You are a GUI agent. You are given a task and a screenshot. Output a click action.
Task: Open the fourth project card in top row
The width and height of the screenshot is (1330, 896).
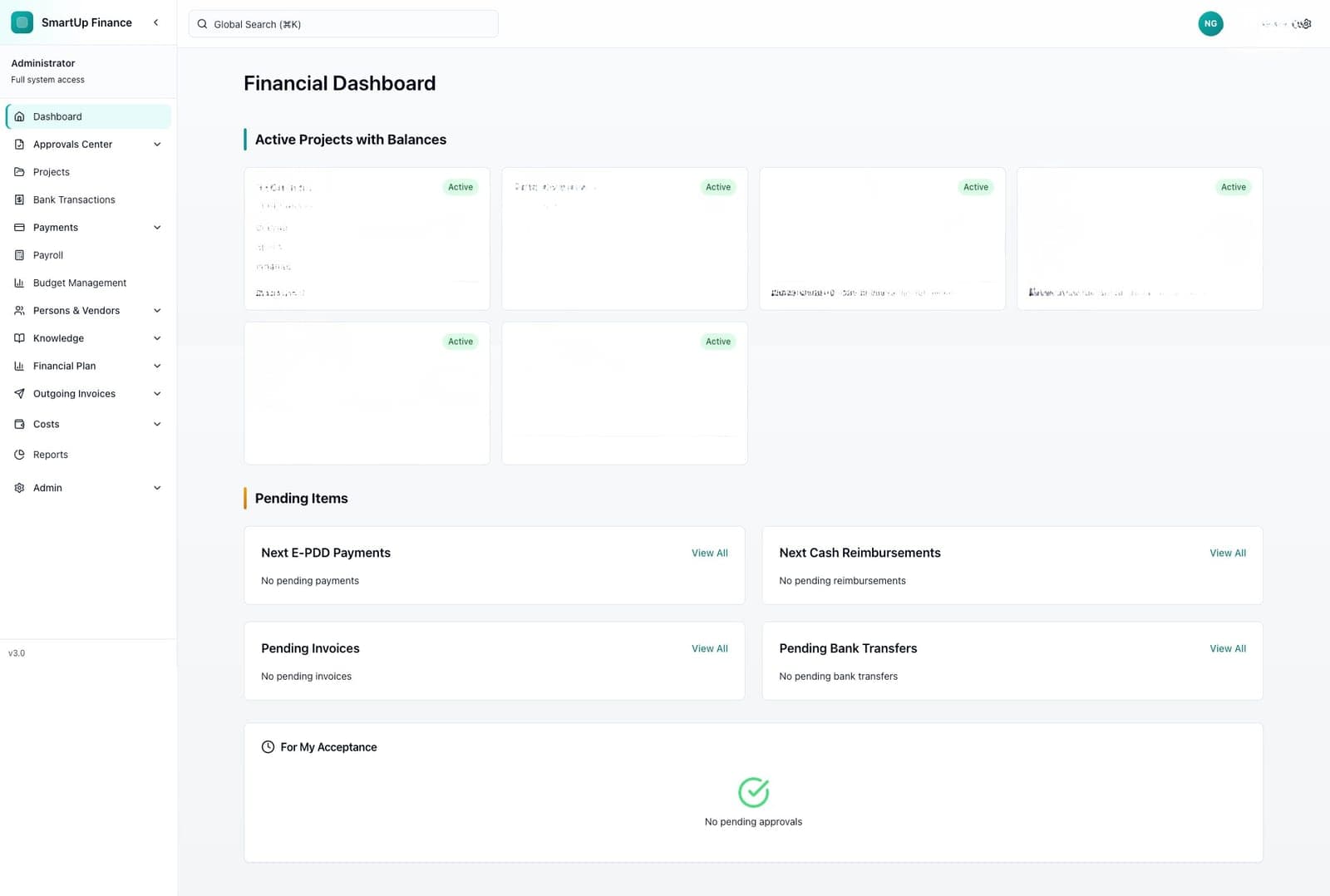point(1140,239)
